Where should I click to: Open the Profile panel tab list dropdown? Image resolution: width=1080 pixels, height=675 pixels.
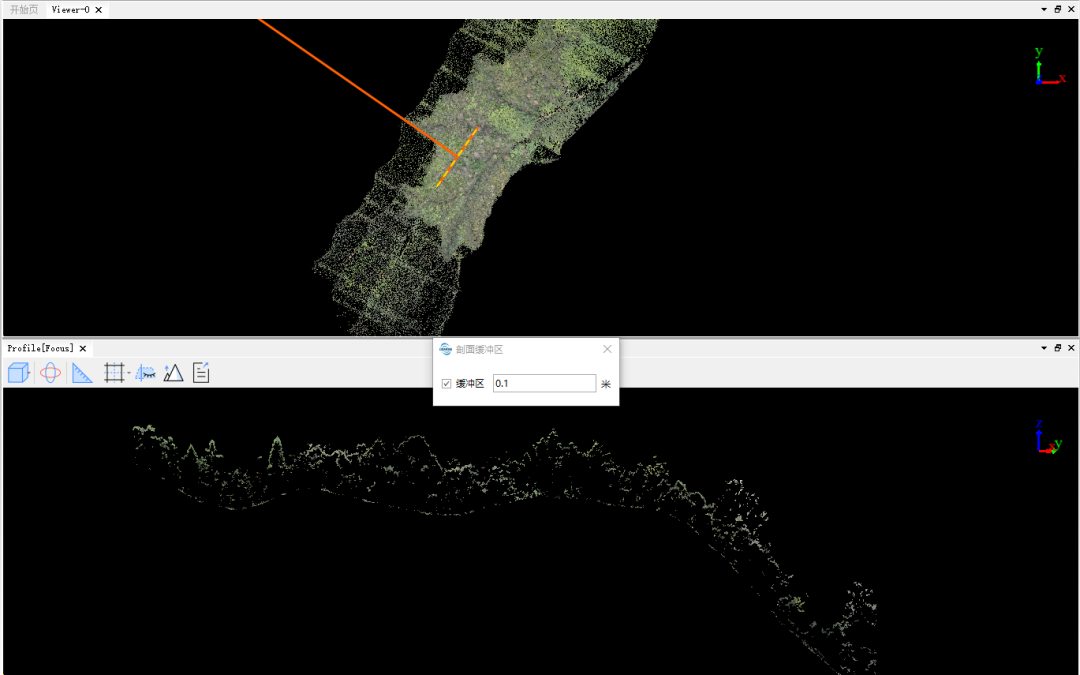[x=1044, y=348]
